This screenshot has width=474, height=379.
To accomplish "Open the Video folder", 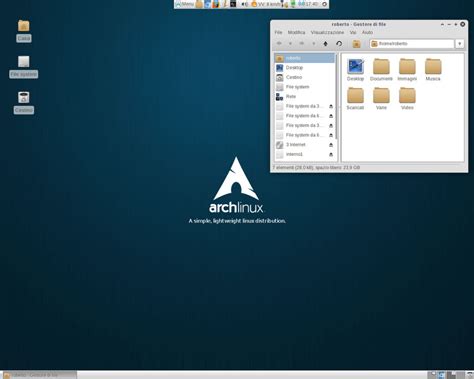I will point(407,99).
